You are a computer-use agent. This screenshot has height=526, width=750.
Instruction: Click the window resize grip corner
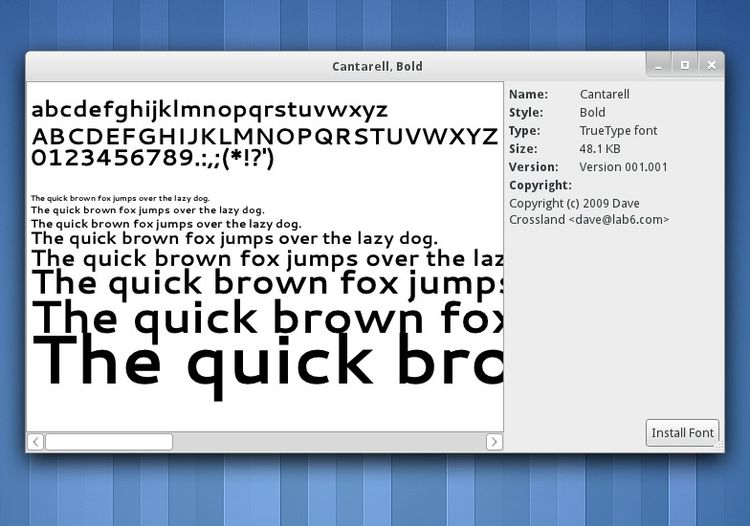pos(718,447)
